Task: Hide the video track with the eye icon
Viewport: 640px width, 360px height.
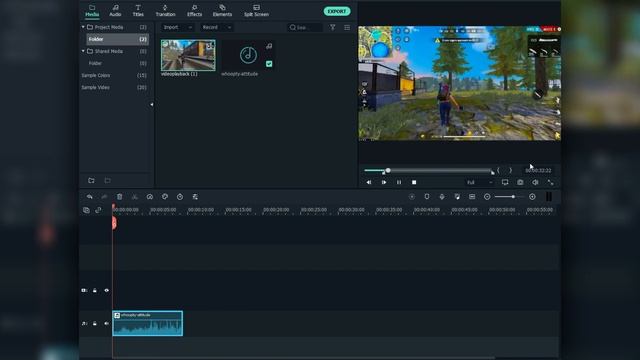Action: [x=107, y=290]
